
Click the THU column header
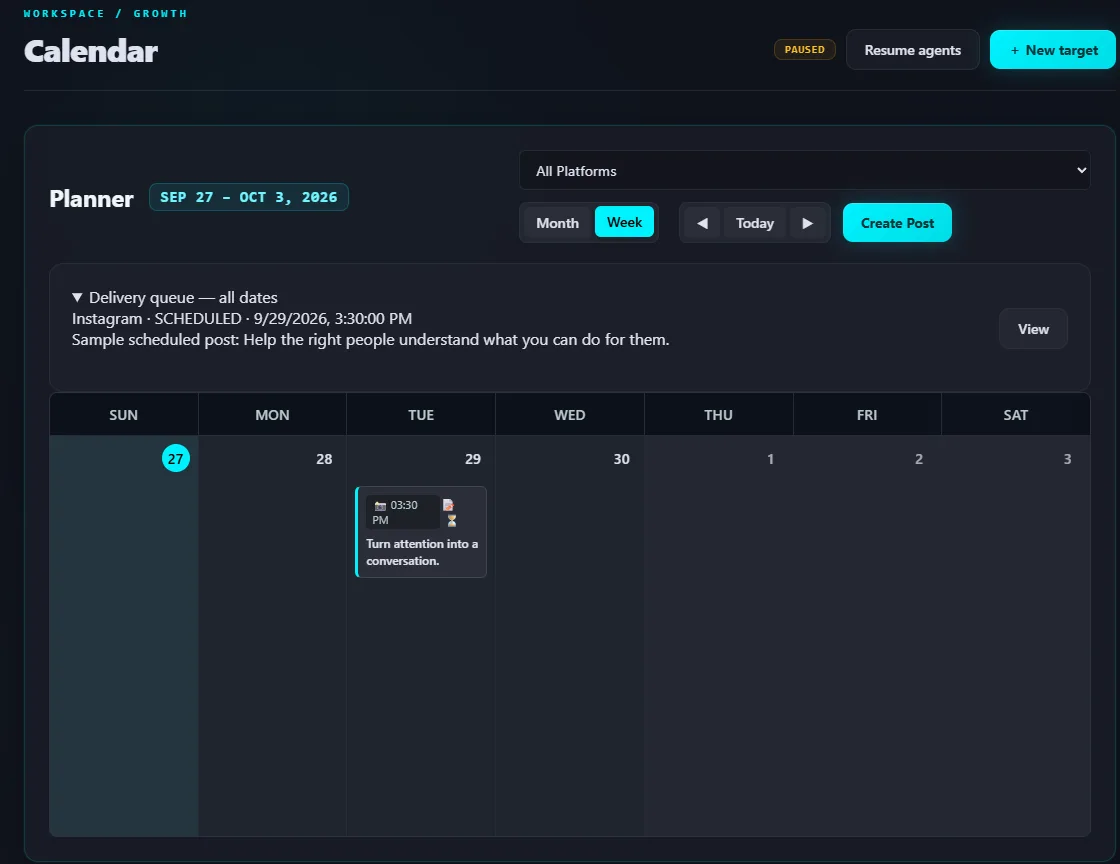click(719, 415)
